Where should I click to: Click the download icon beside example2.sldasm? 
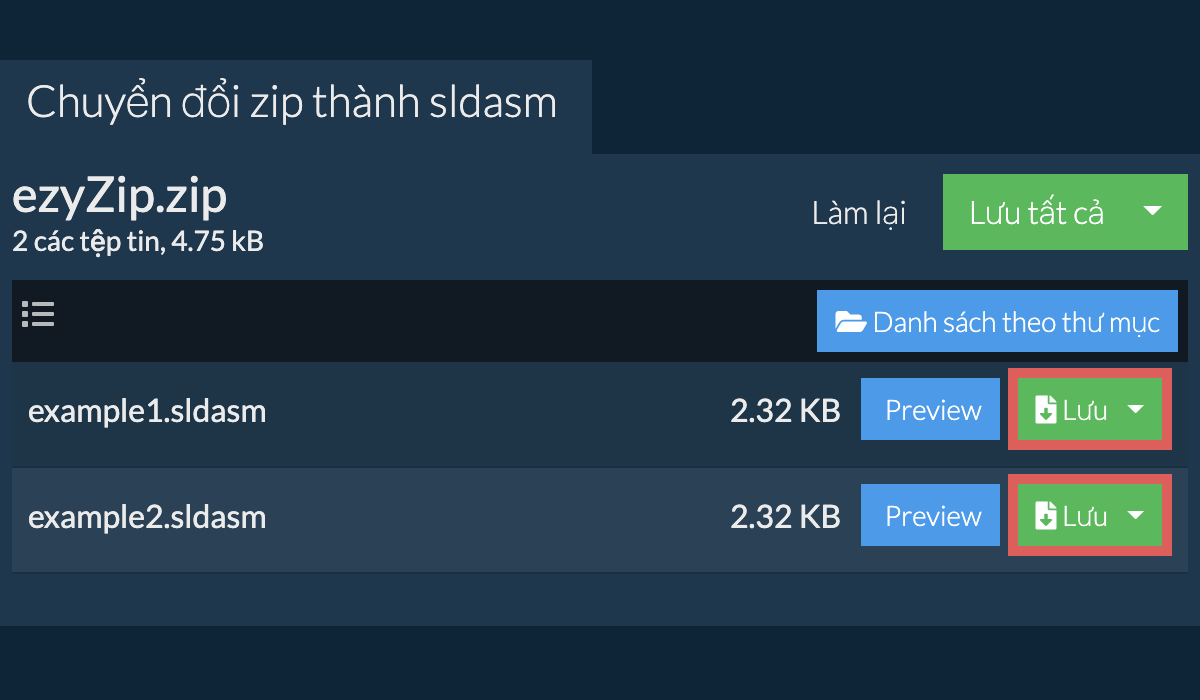pyautogui.click(x=1045, y=516)
